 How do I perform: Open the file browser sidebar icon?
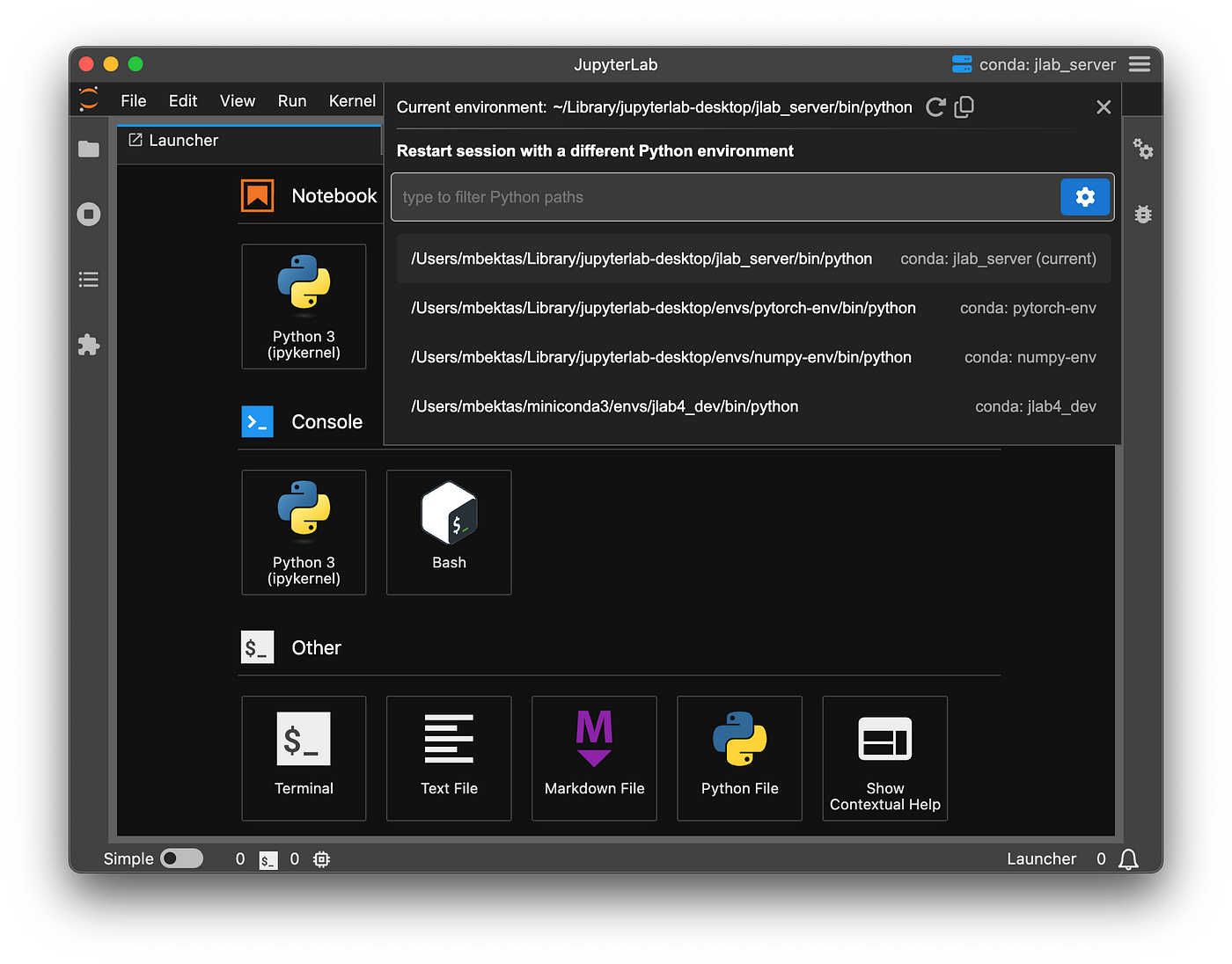point(89,149)
